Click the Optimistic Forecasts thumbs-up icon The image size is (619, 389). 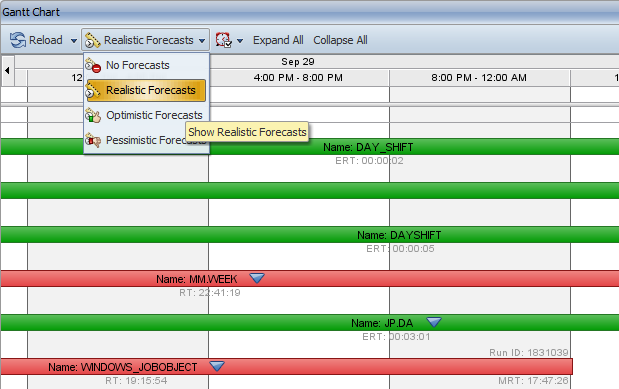[93, 116]
